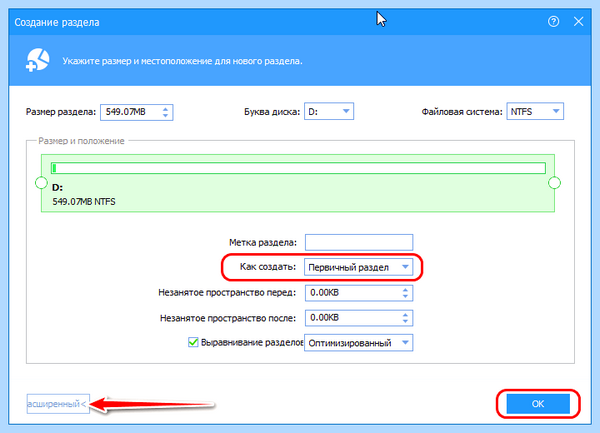600x433 pixels.
Task: Collapse advanced options with Расширенный button
Action: (x=58, y=404)
